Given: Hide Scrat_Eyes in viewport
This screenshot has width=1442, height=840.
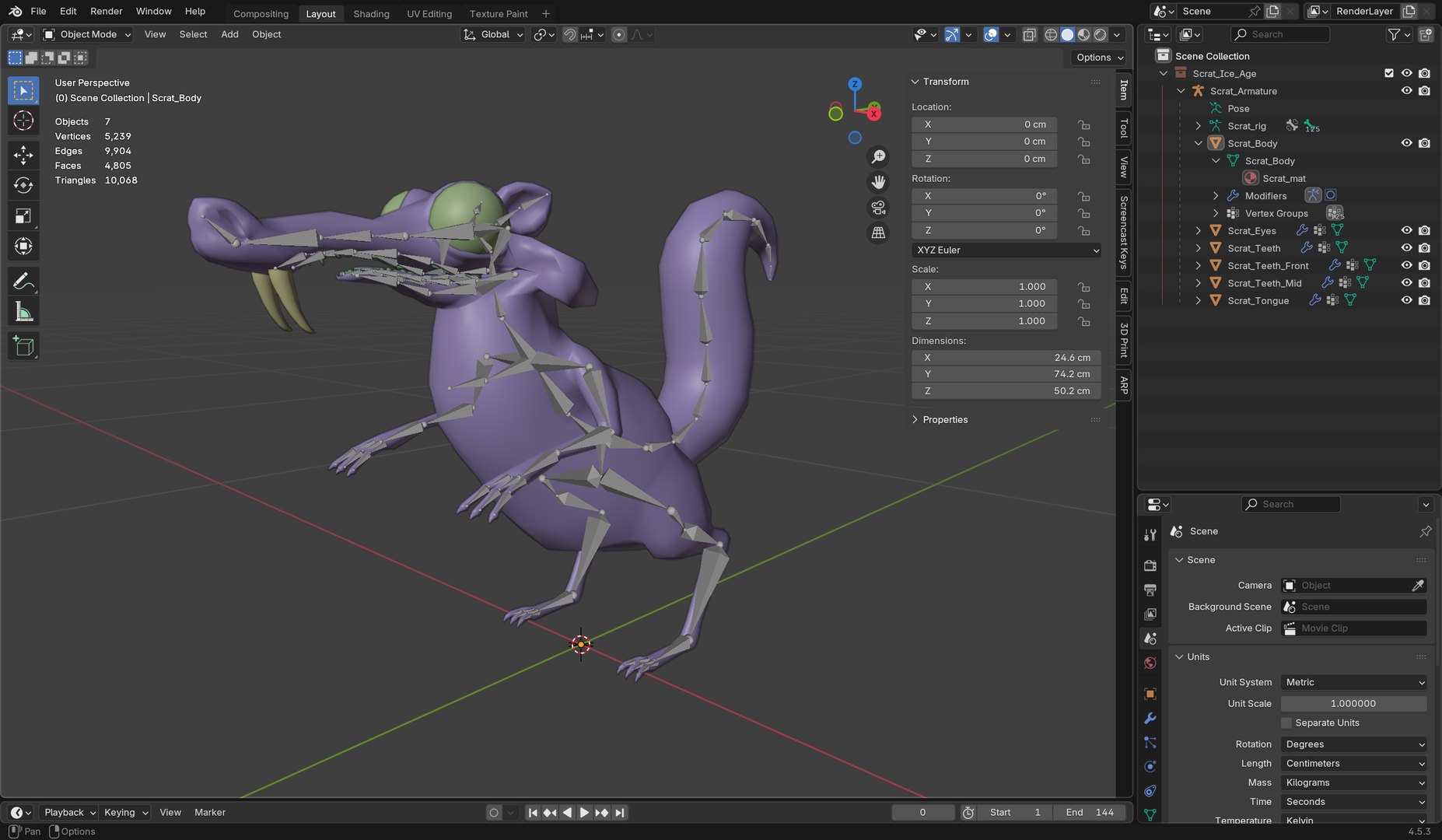Looking at the screenshot, I should click(1406, 230).
